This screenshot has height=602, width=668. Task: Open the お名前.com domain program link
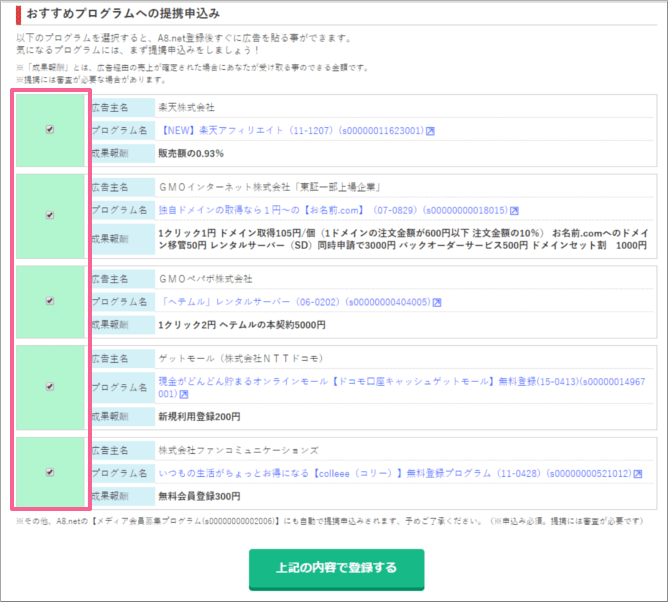pyautogui.click(x=334, y=210)
